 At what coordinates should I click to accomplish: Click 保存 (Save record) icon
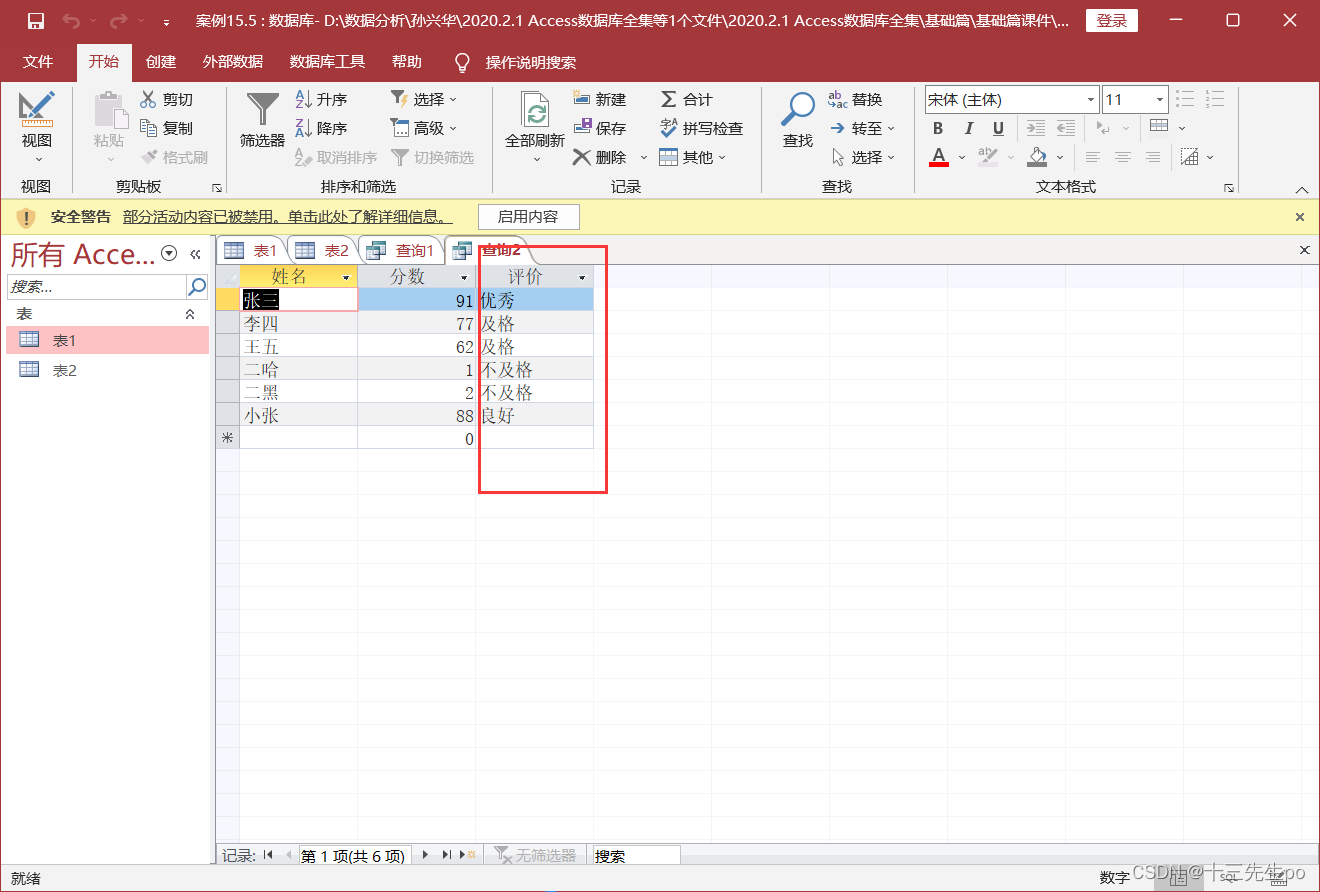[x=582, y=127]
